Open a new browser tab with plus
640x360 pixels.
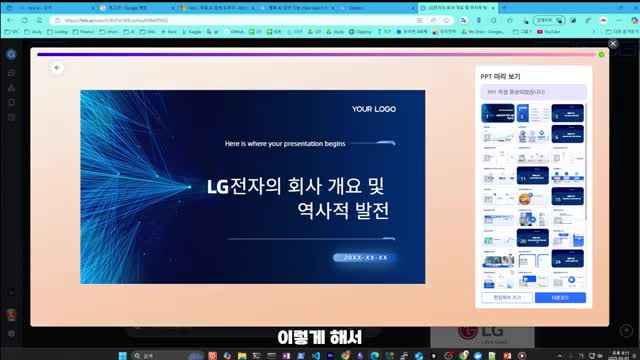tap(504, 8)
